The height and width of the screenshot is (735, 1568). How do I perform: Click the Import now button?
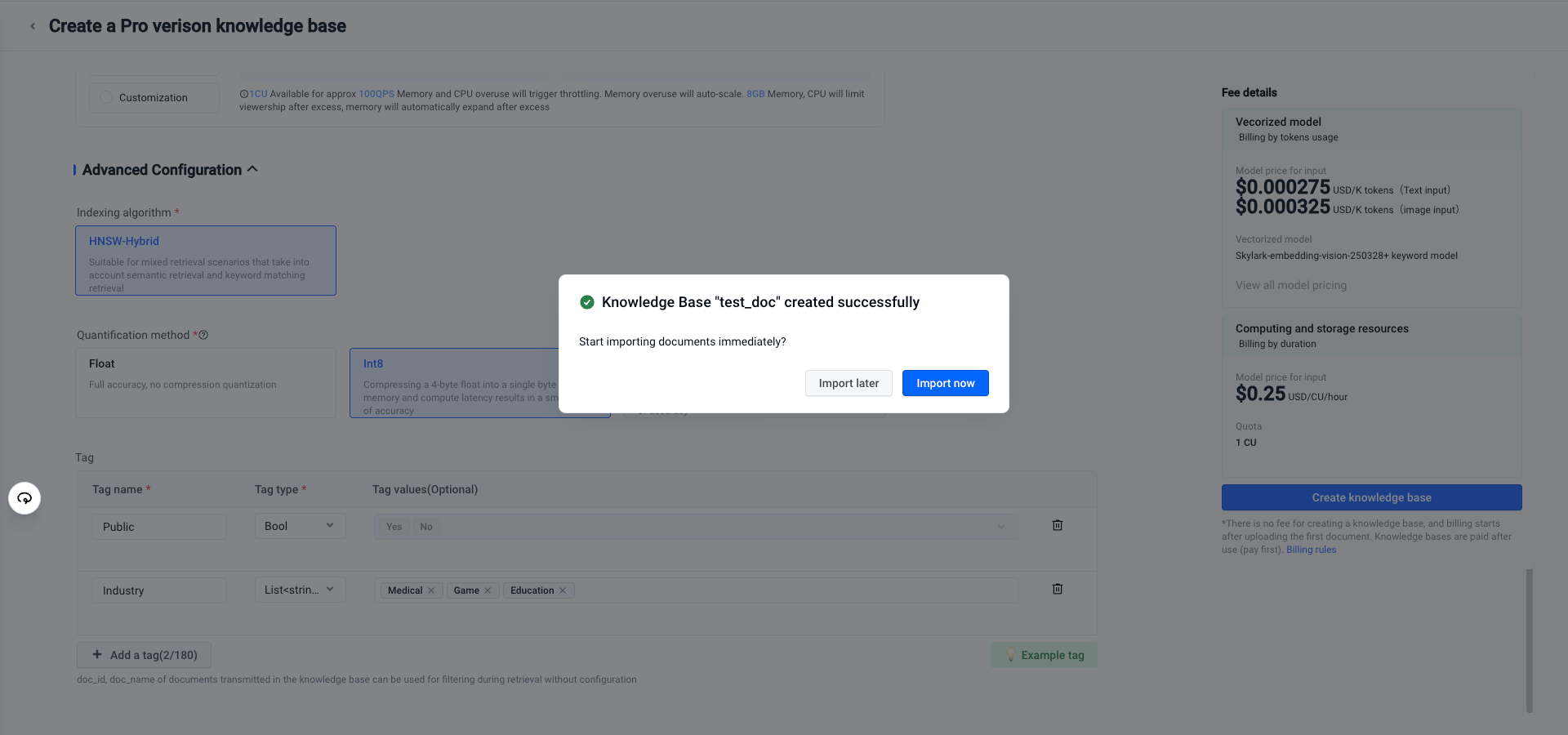[x=945, y=383]
